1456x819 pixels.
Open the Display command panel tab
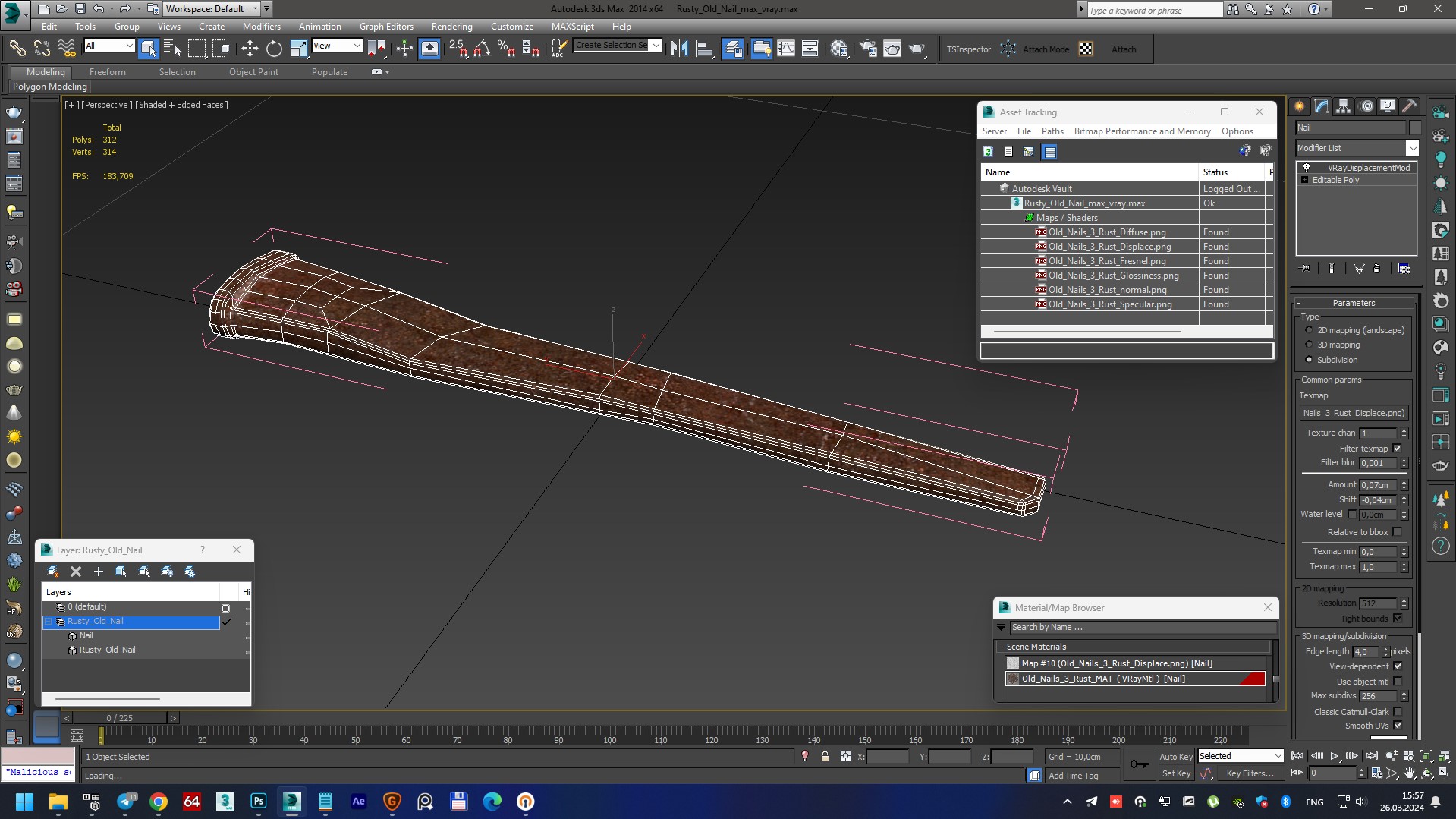point(1388,106)
